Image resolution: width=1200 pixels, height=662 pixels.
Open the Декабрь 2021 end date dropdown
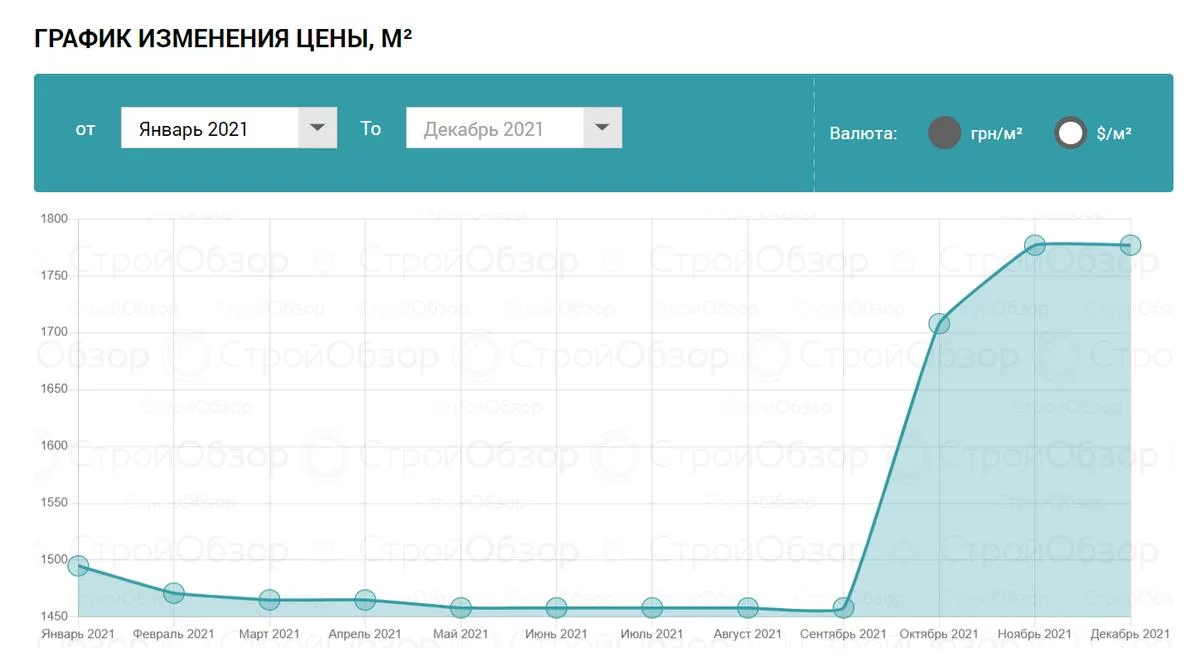[495, 128]
